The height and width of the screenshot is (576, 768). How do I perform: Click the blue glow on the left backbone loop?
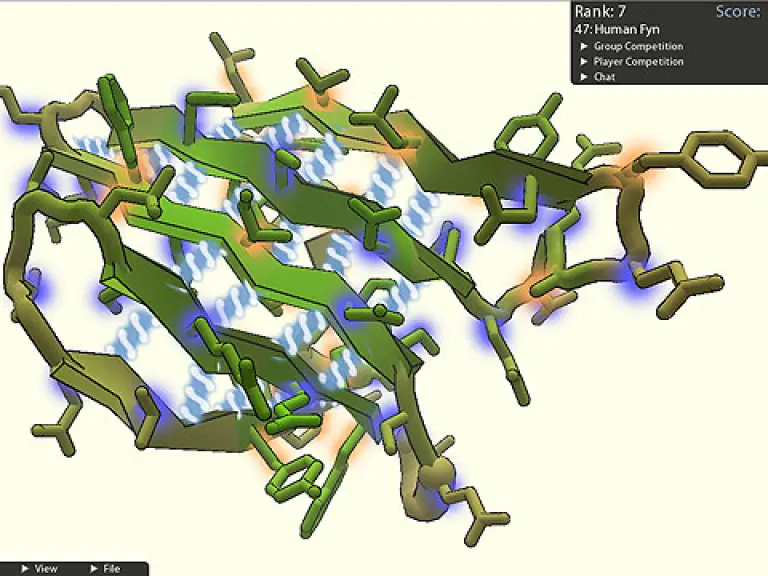pyautogui.click(x=37, y=288)
